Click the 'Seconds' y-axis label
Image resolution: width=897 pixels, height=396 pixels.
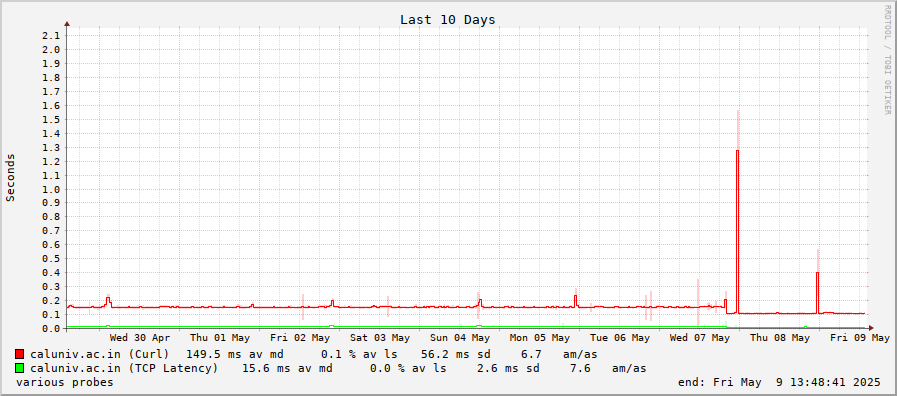pyautogui.click(x=10, y=177)
